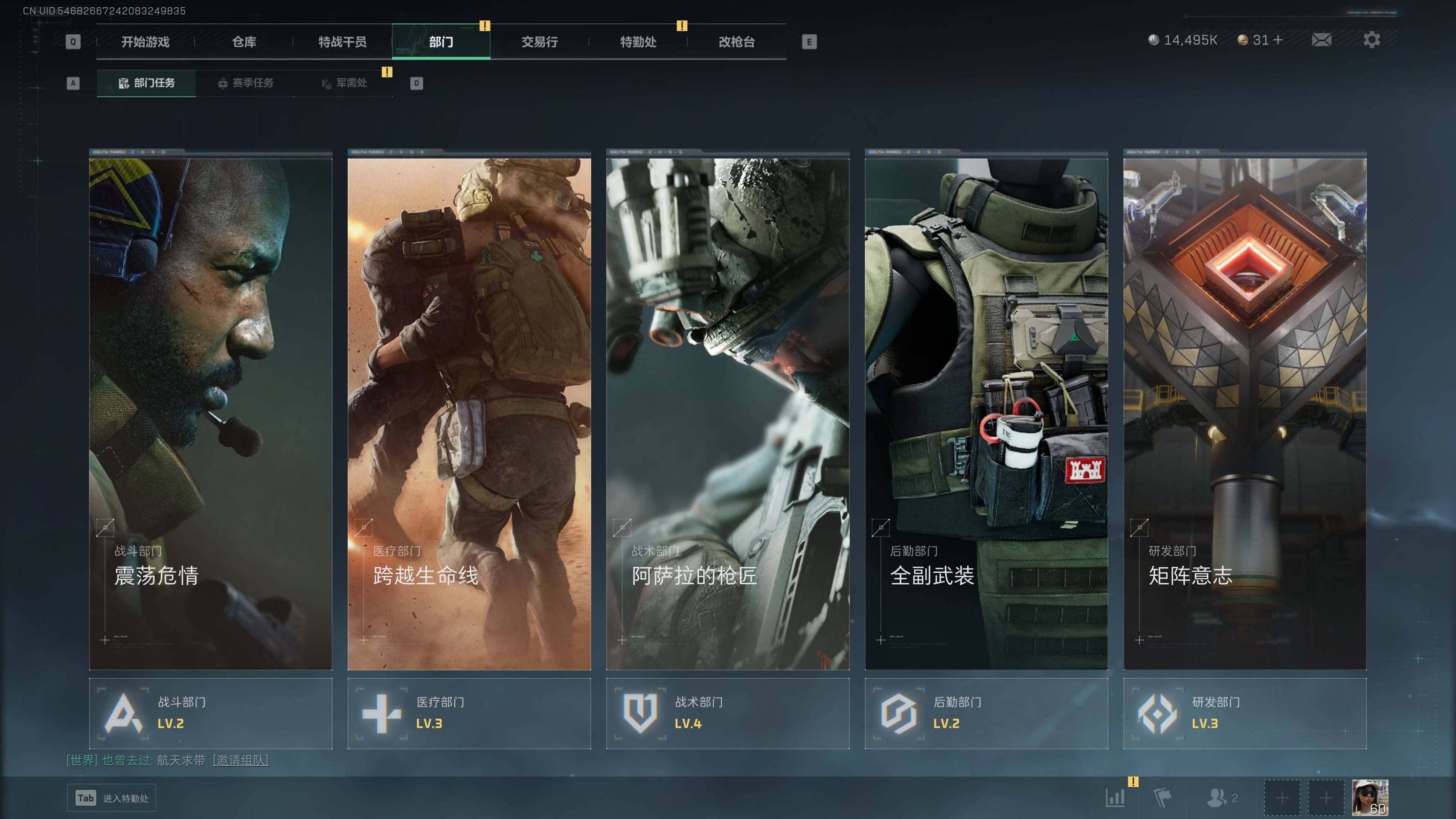
Task: Open the settings gear icon
Action: [x=1371, y=40]
